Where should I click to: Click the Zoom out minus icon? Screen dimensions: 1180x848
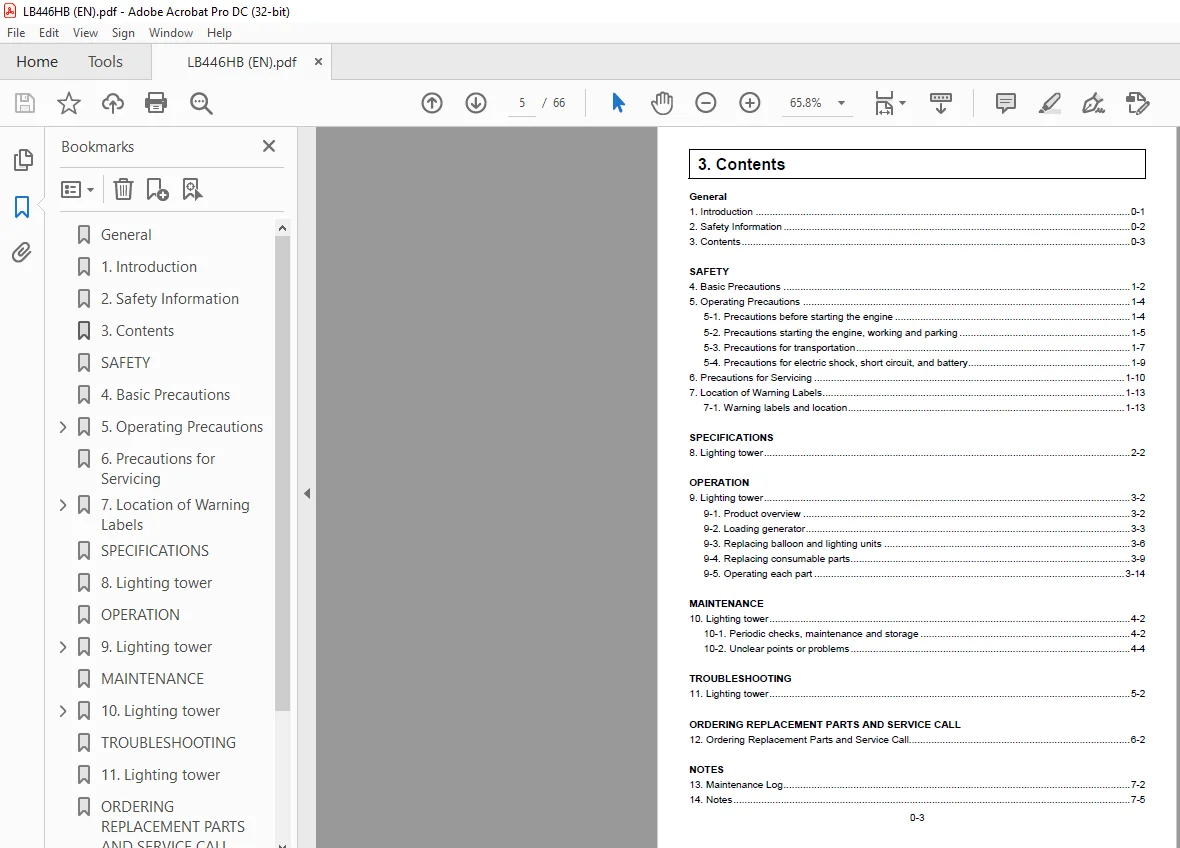point(706,103)
